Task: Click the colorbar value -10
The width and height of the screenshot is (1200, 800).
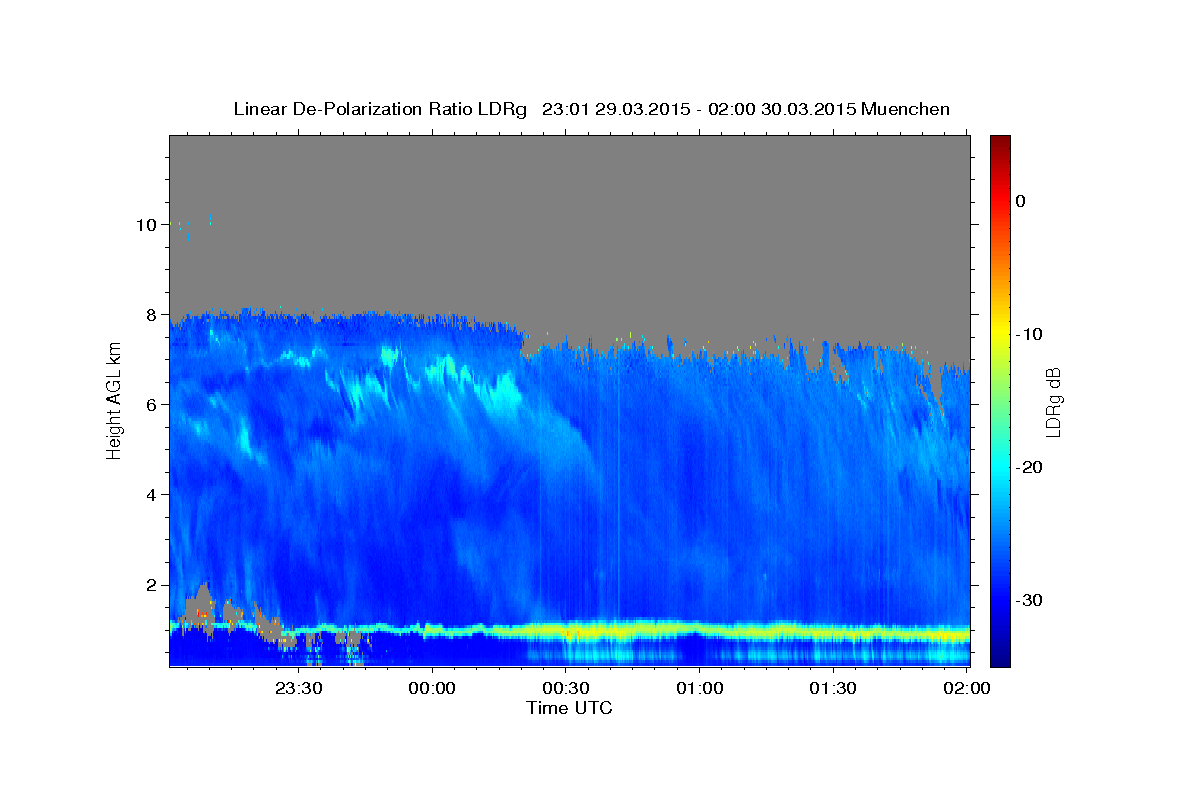Action: click(x=1030, y=334)
